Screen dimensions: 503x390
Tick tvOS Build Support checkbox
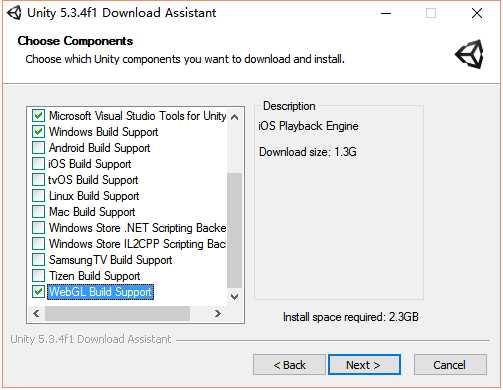click(x=38, y=180)
